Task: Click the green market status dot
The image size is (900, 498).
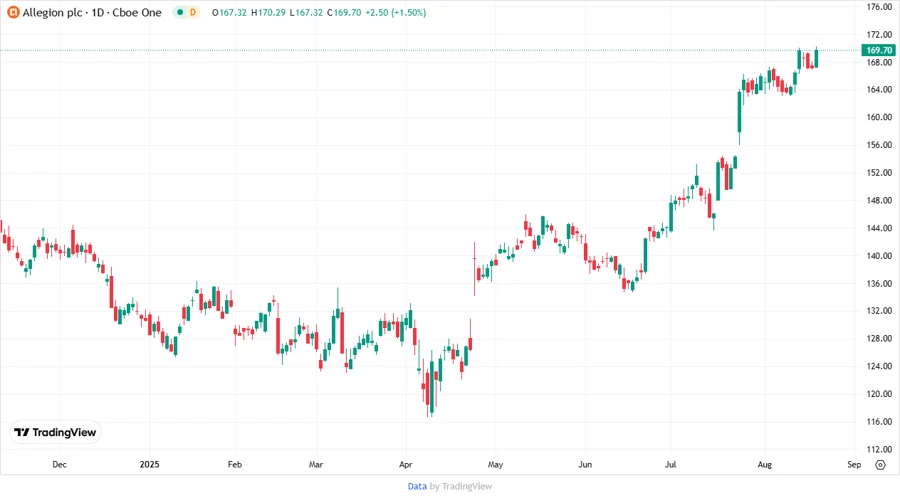Action: pyautogui.click(x=178, y=13)
